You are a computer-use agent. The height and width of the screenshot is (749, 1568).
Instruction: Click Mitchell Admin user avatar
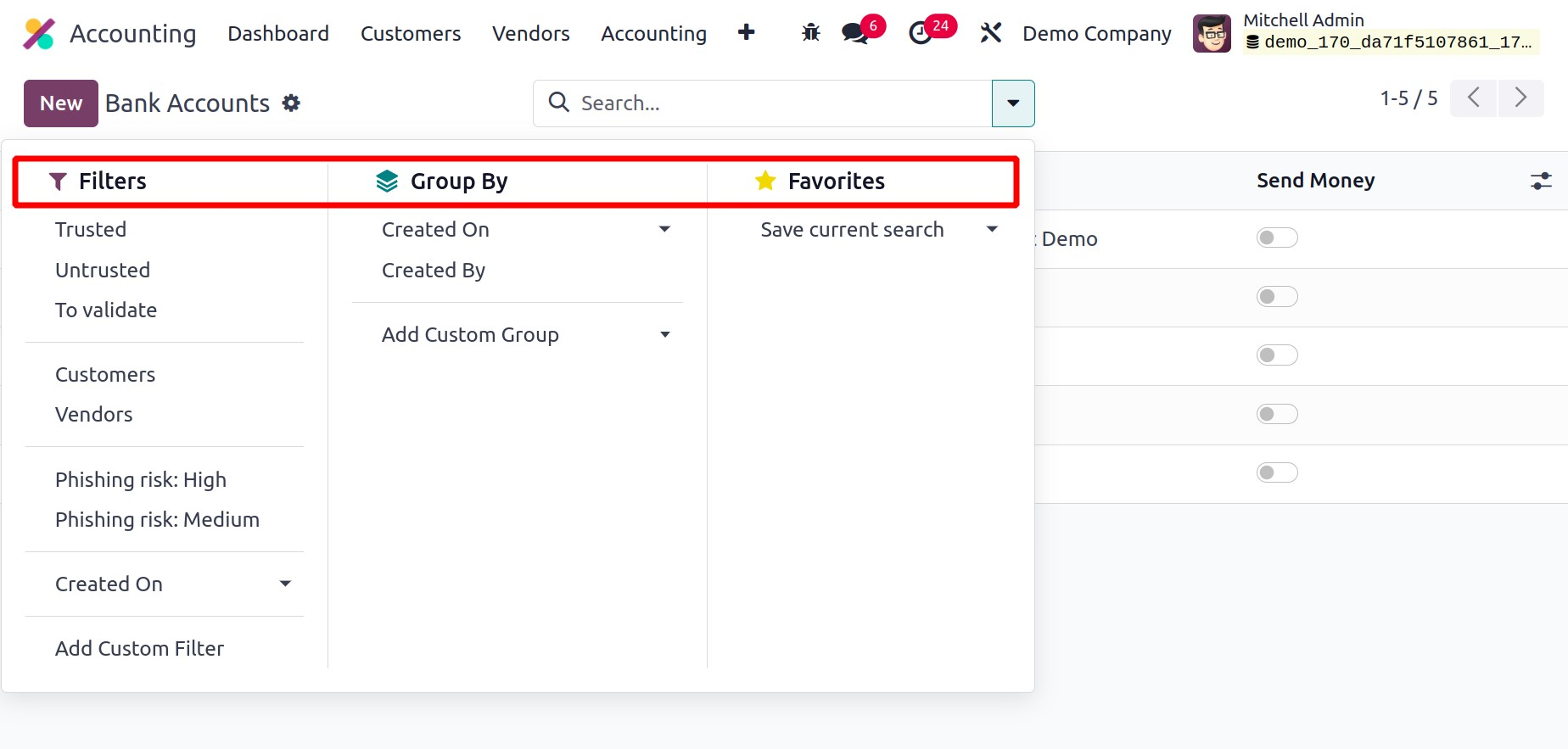1212,34
